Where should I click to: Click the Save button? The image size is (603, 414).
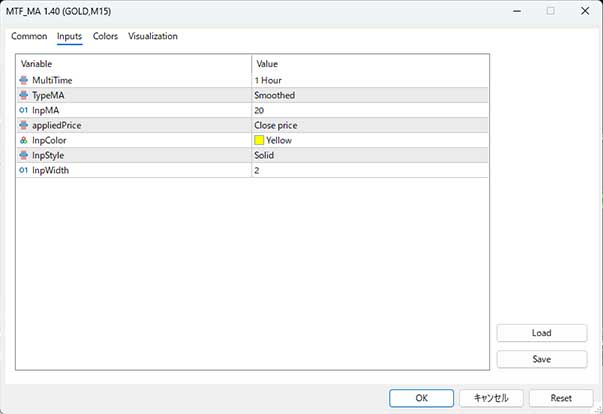[542, 359]
